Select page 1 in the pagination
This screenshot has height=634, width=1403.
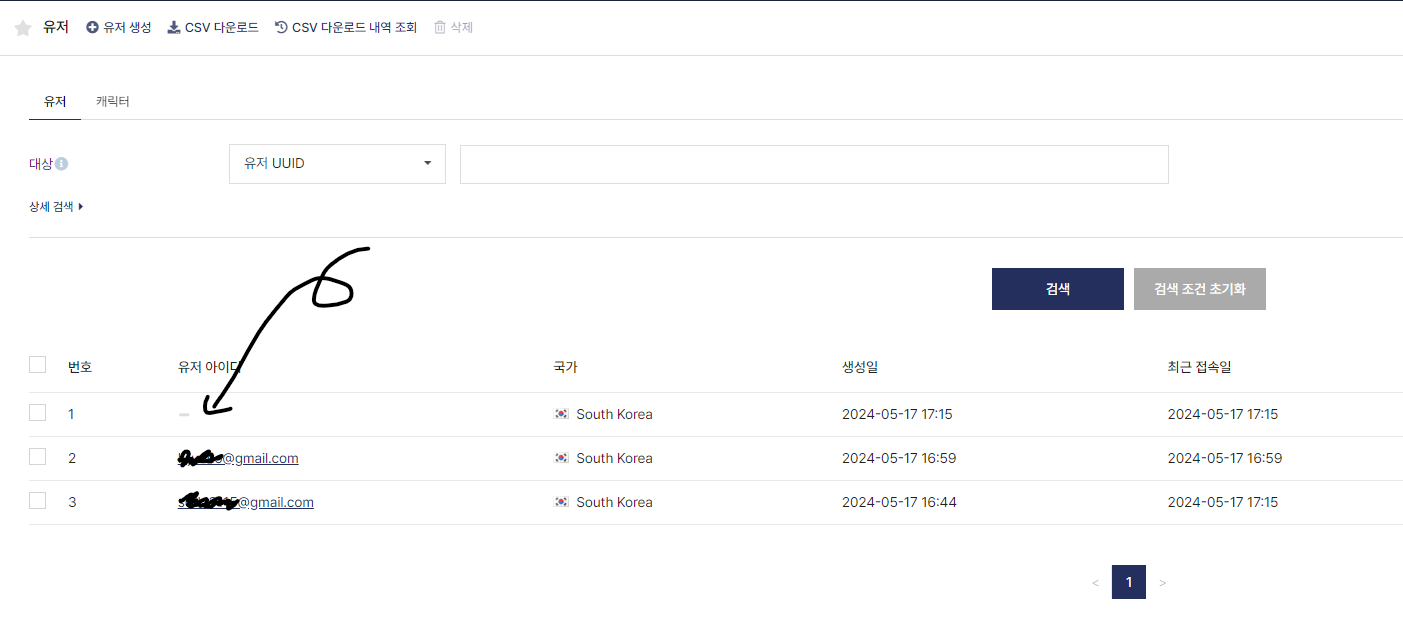coord(1129,582)
